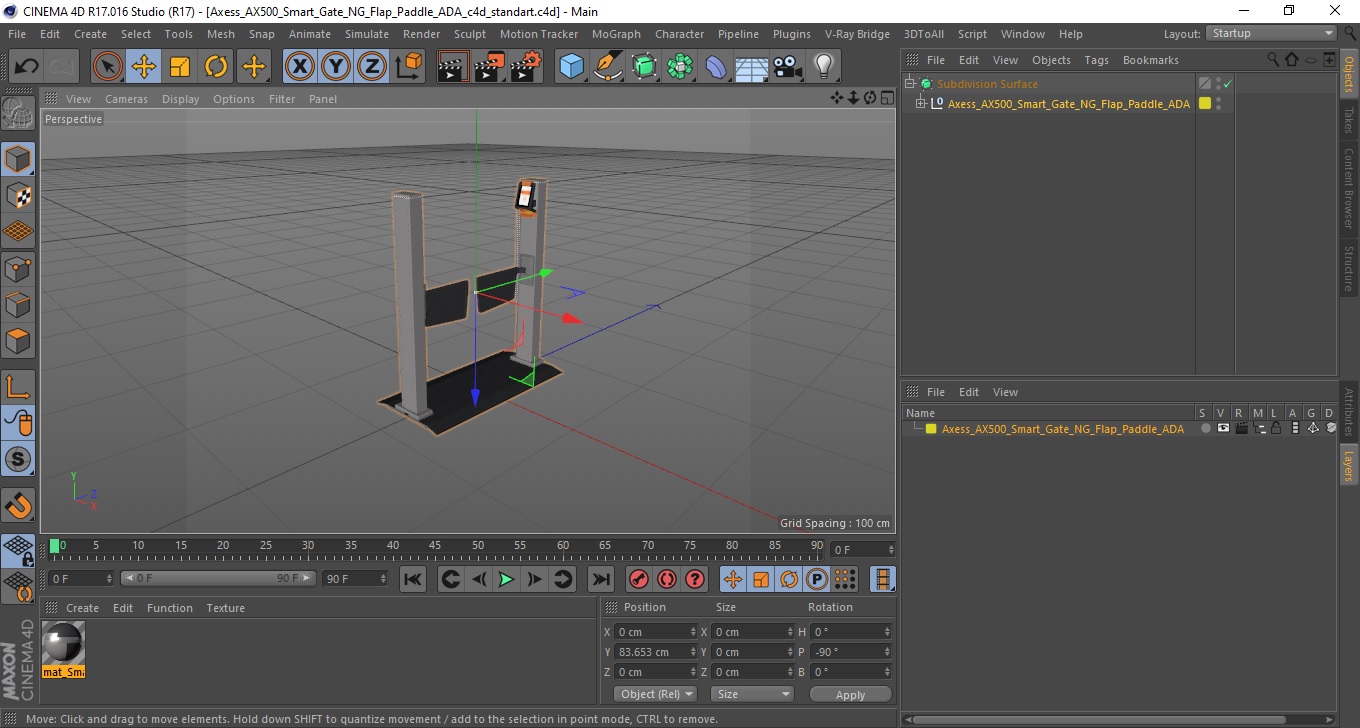Select the spline Pen tool icon
The width and height of the screenshot is (1360, 728).
(x=608, y=67)
